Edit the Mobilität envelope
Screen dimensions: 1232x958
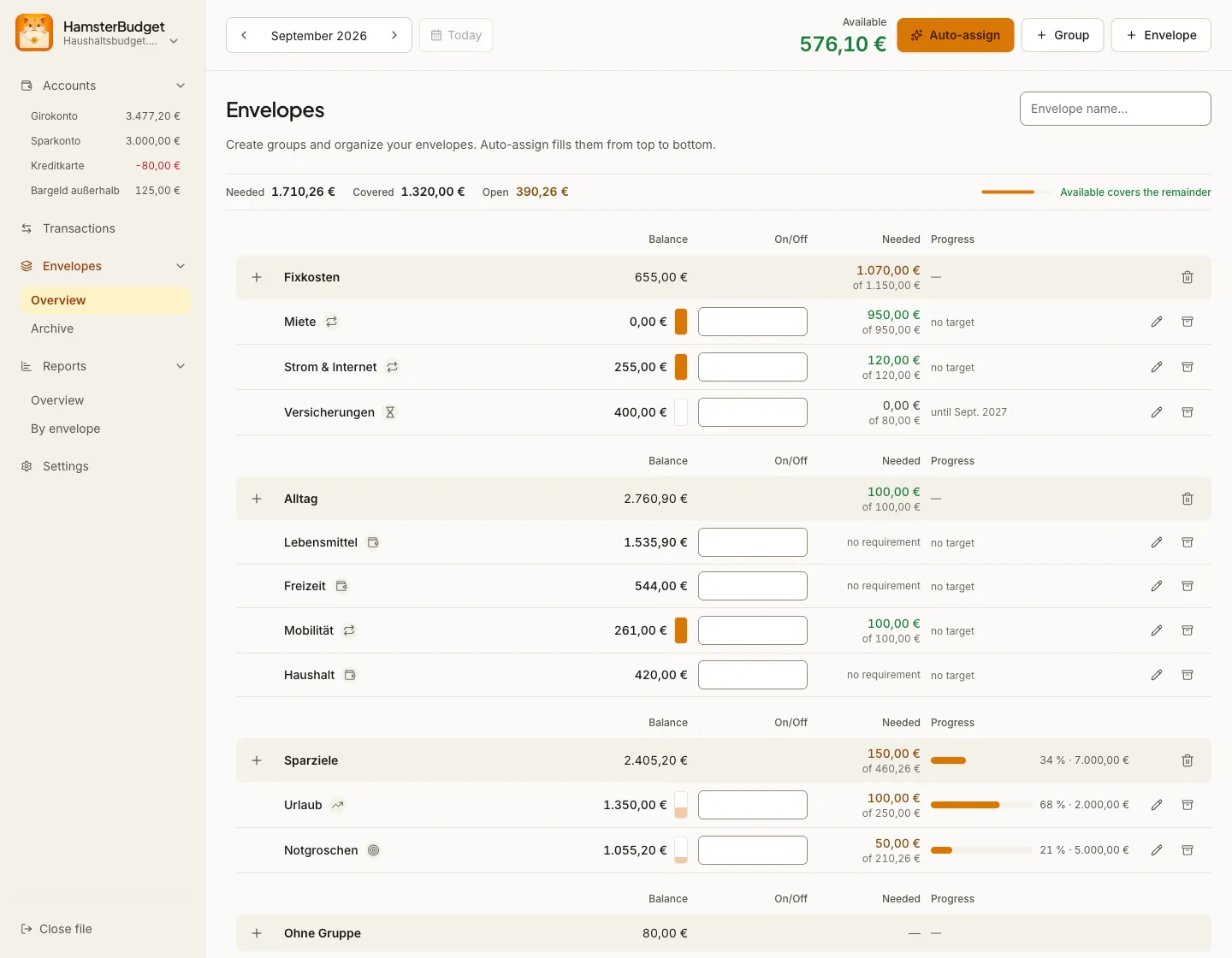pyautogui.click(x=1157, y=630)
